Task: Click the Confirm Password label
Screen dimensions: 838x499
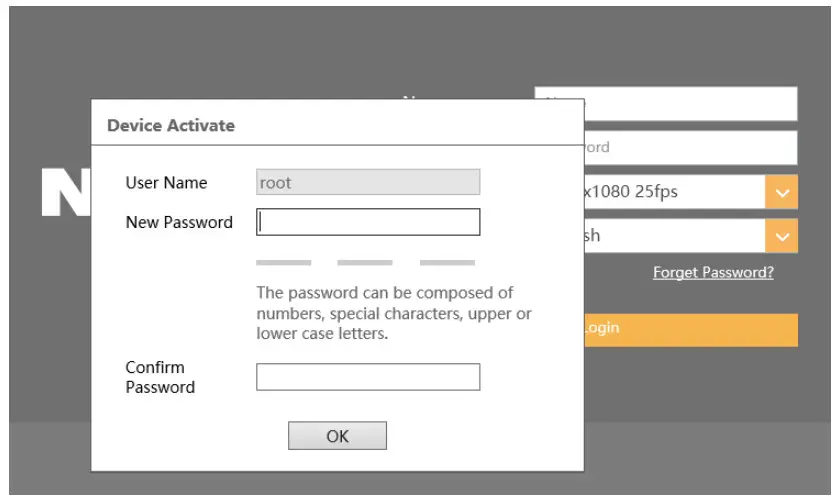Action: tap(160, 377)
